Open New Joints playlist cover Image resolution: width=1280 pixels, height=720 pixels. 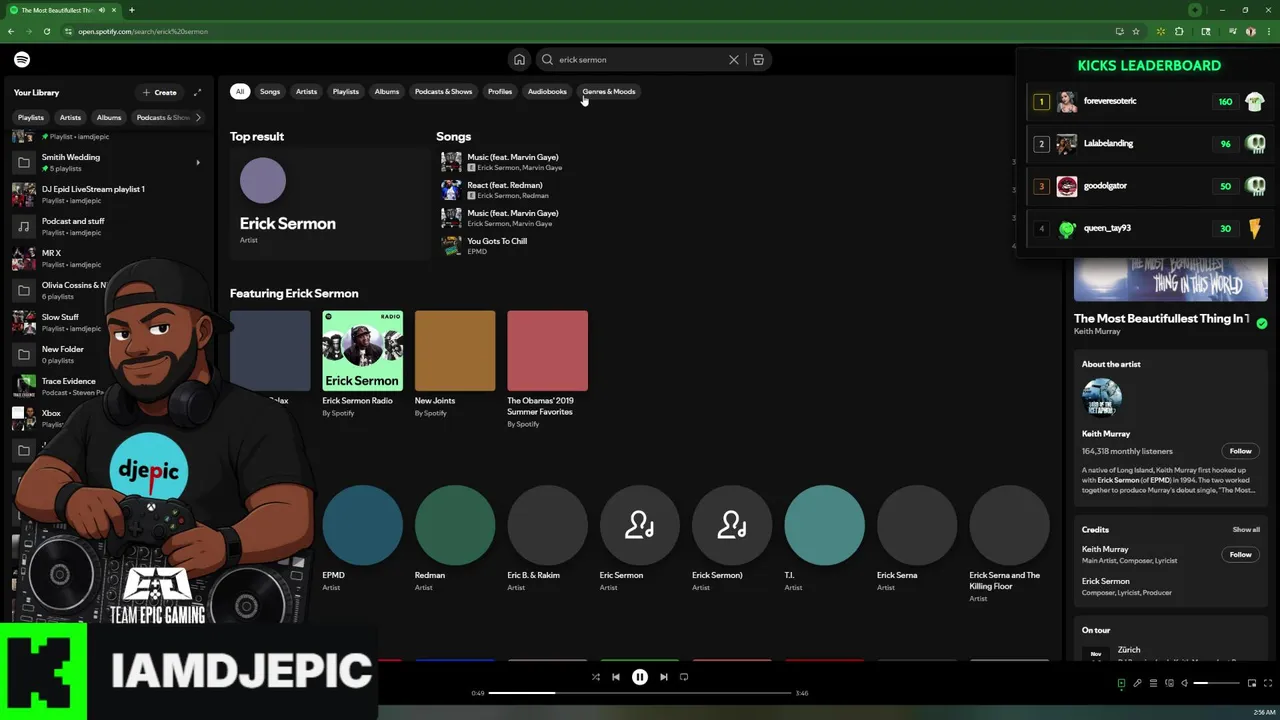click(455, 350)
